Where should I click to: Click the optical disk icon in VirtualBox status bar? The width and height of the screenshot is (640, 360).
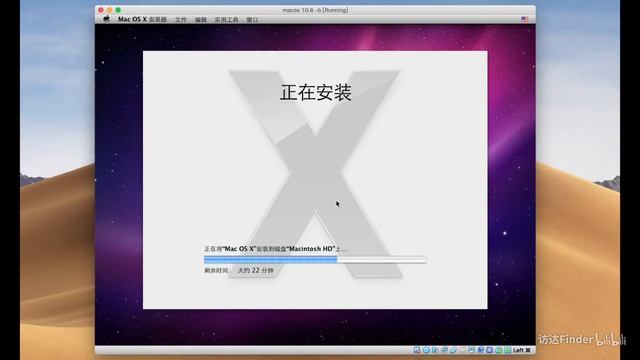point(426,350)
